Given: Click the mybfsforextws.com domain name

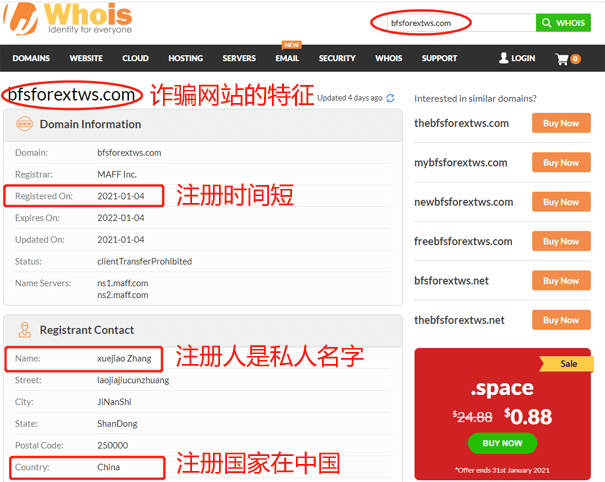Looking at the screenshot, I should click(461, 162).
